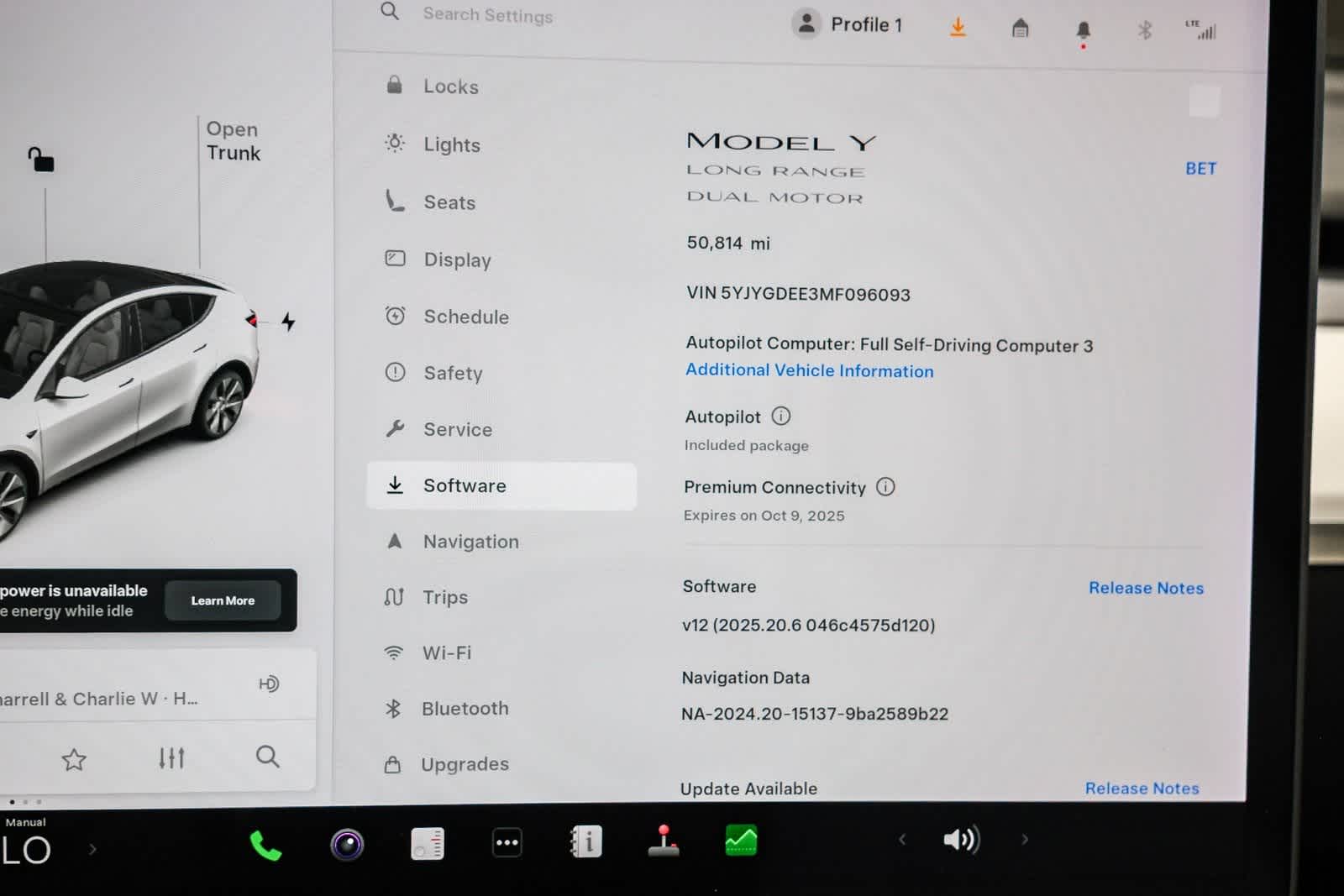Tap the speaker volume icon
This screenshot has width=1344, height=896.
click(x=962, y=839)
